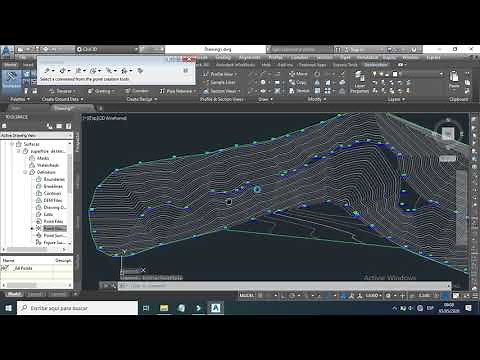
Task: Click the command line input field
Action: click(x=284, y=286)
